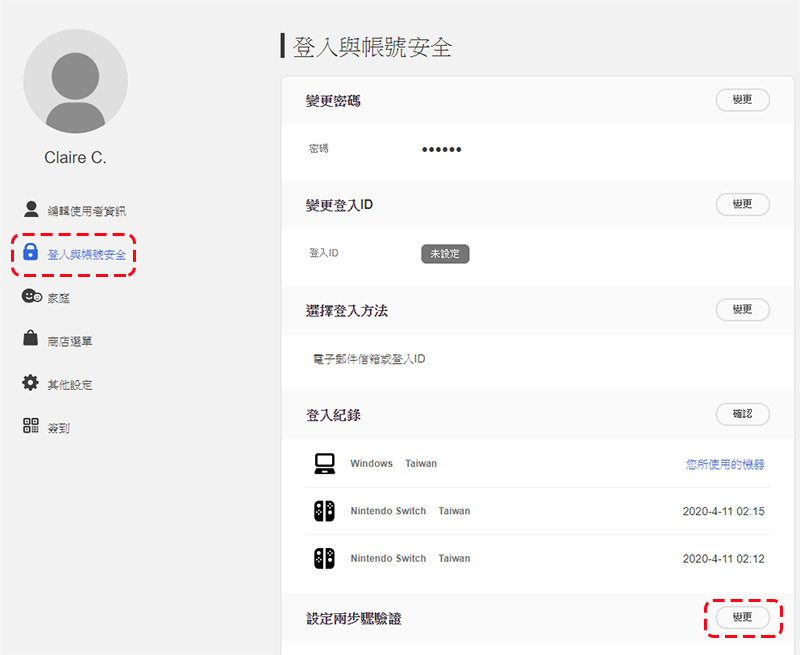Click the Claire C. user name
Viewport: 800px width, 655px height.
(76, 158)
